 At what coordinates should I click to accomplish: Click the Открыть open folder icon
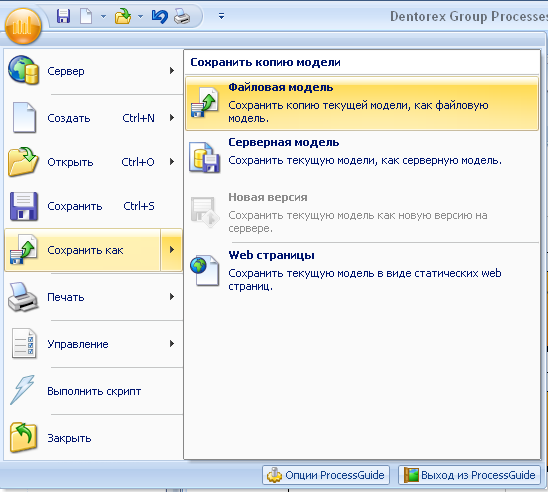point(23,161)
